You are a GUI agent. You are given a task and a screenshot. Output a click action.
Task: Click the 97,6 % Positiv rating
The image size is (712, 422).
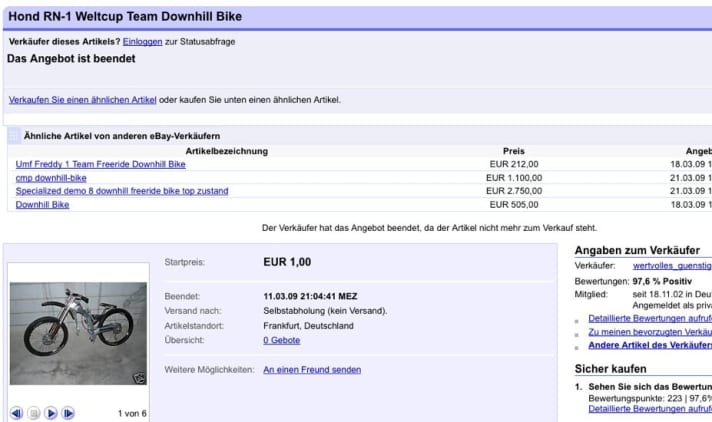click(x=662, y=281)
